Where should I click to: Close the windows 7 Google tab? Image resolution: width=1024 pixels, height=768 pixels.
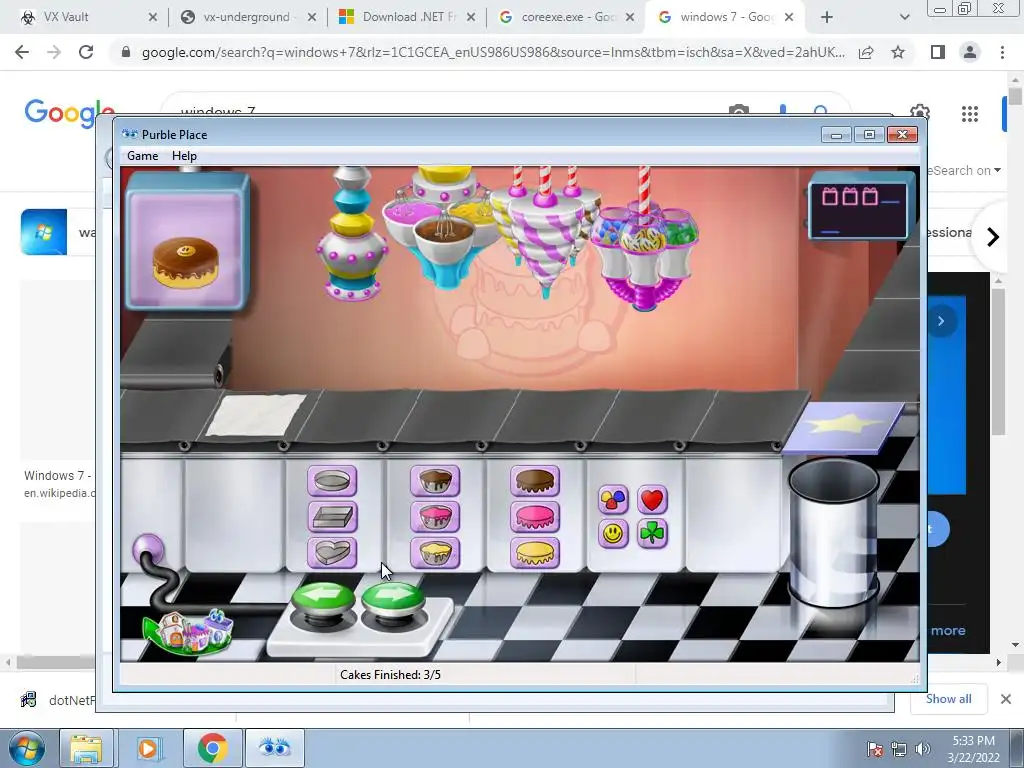point(789,17)
